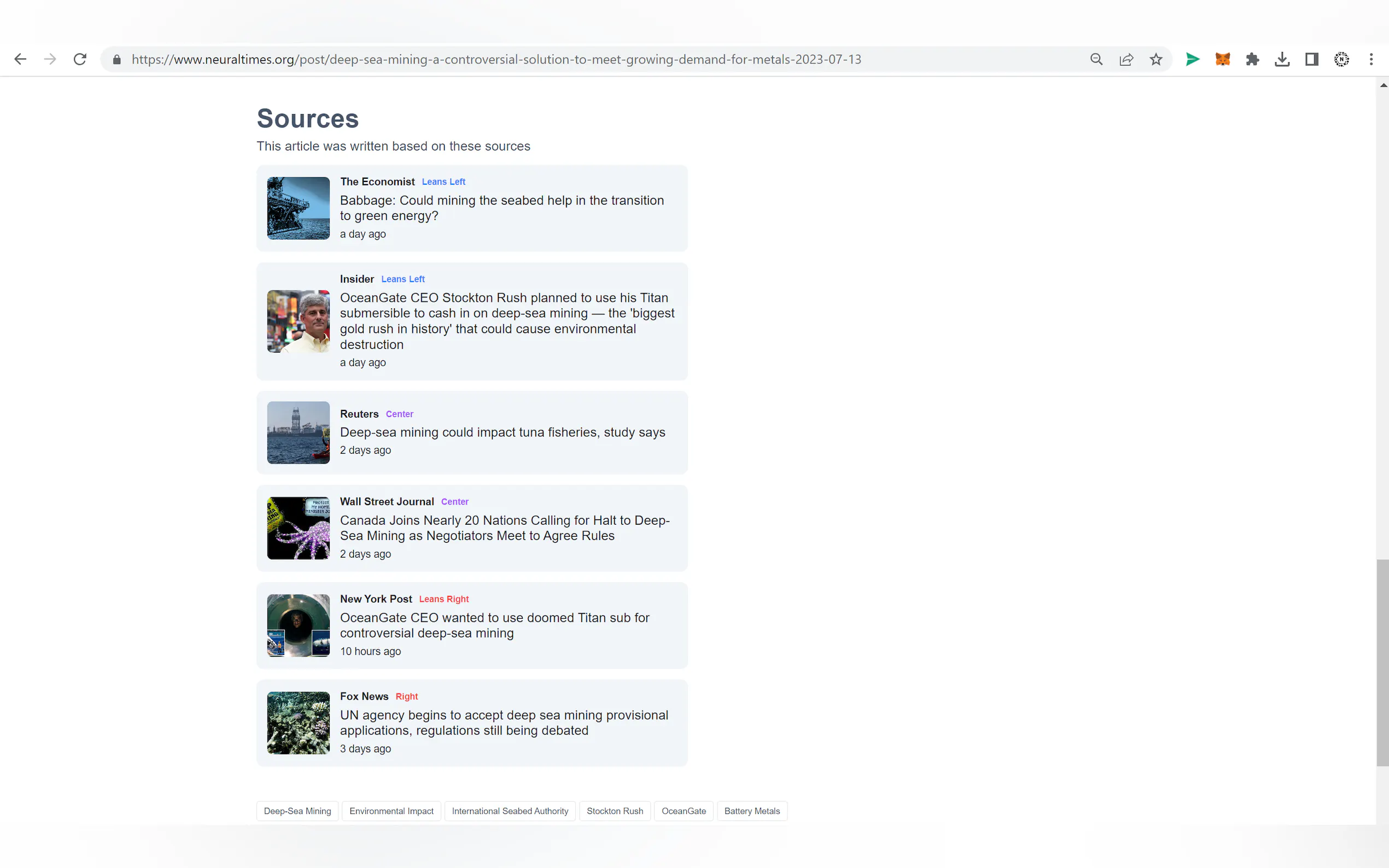Toggle the browser side panel
Image resolution: width=1389 pixels, height=868 pixels.
(x=1311, y=59)
